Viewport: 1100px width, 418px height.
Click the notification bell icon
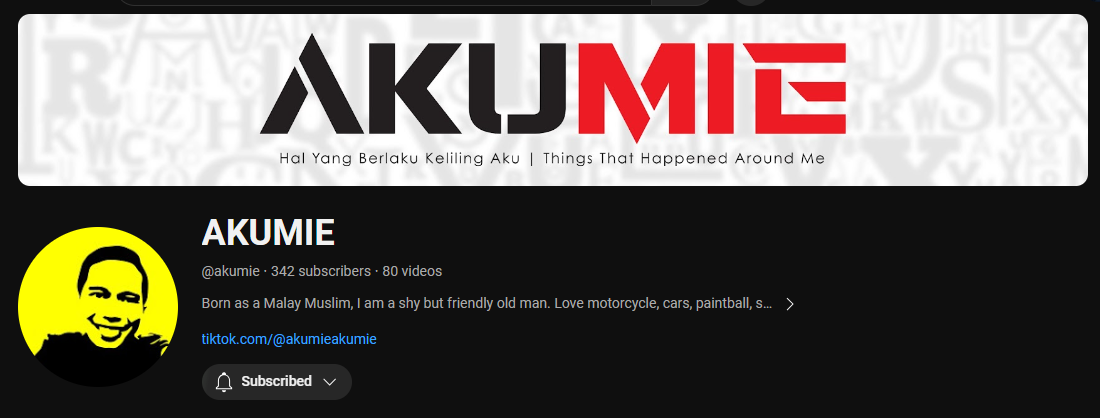pos(224,382)
